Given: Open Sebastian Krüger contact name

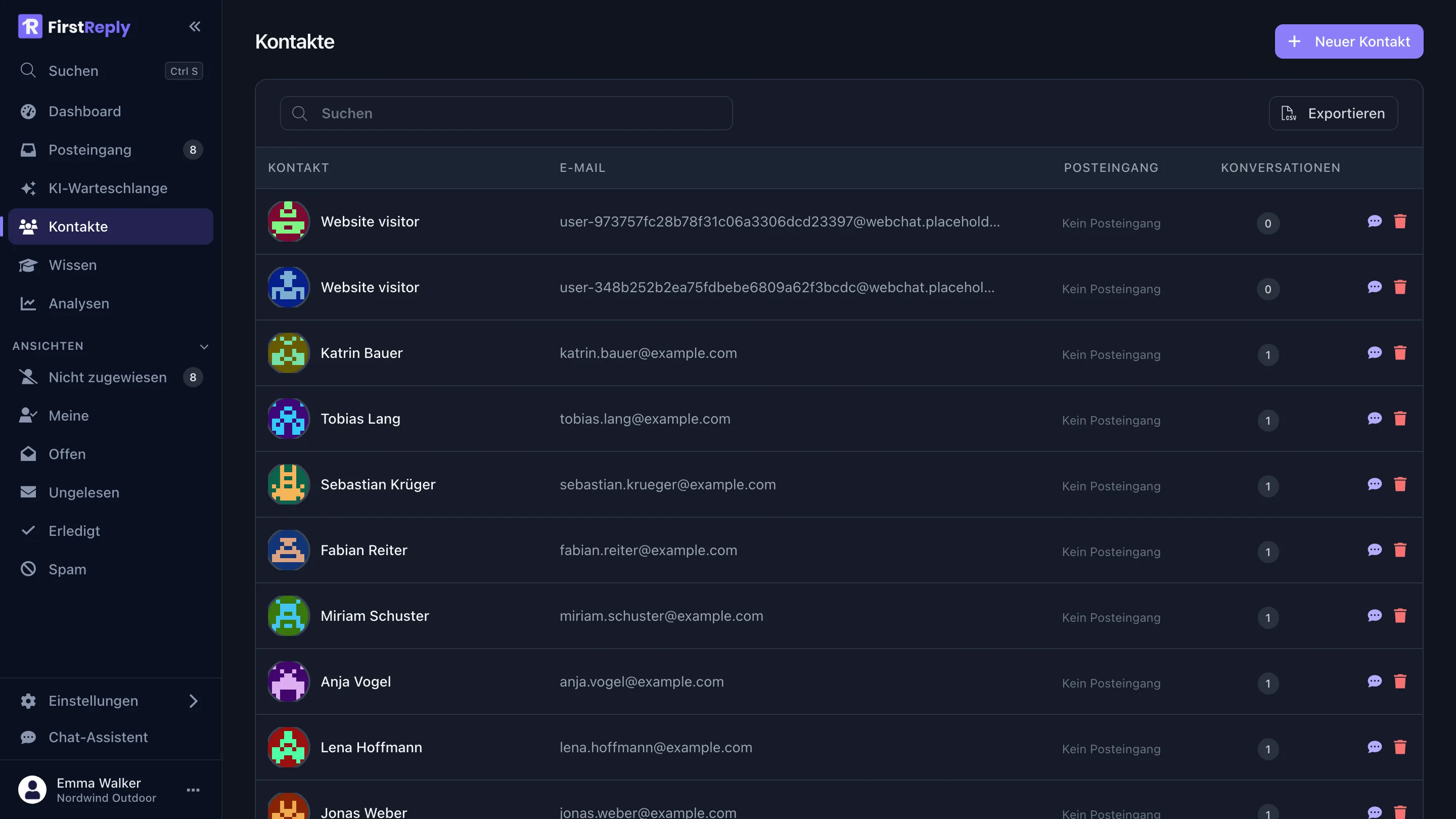Looking at the screenshot, I should [x=378, y=484].
